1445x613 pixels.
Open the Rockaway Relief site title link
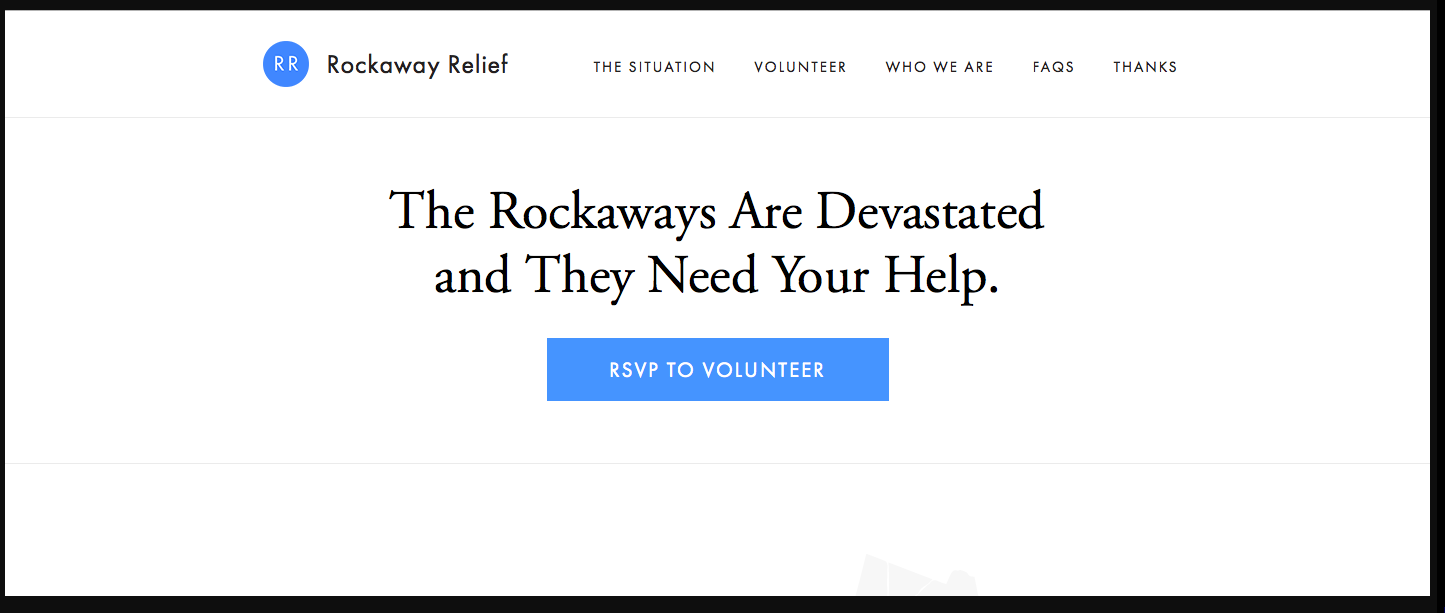tap(417, 66)
